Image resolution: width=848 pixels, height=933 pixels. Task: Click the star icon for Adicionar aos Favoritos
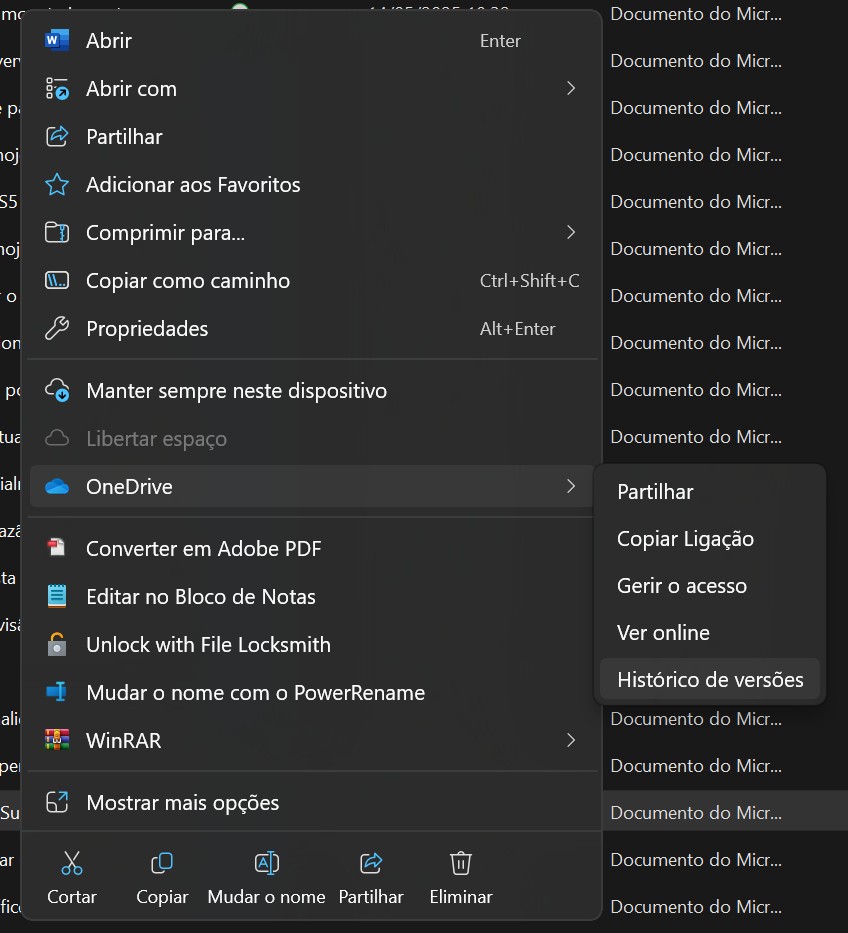pyautogui.click(x=57, y=185)
